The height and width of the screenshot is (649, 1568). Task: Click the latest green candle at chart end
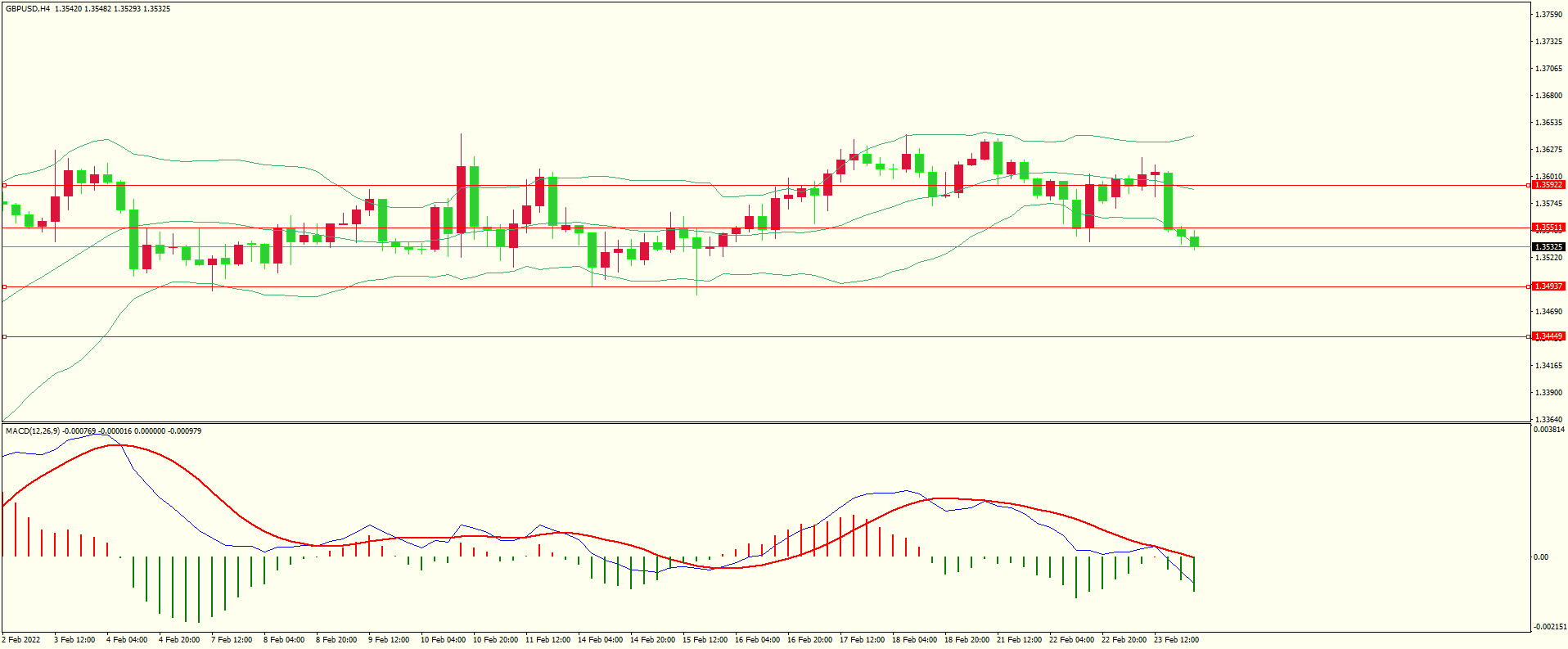(1195, 241)
